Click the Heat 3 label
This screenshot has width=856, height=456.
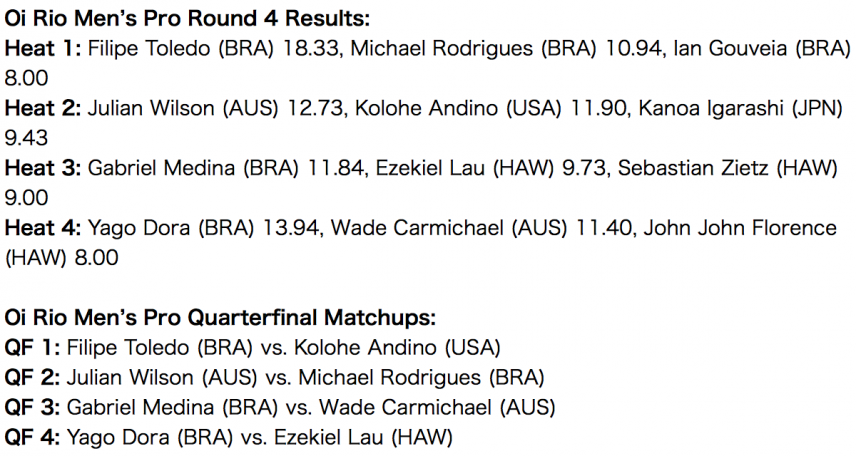point(43,168)
